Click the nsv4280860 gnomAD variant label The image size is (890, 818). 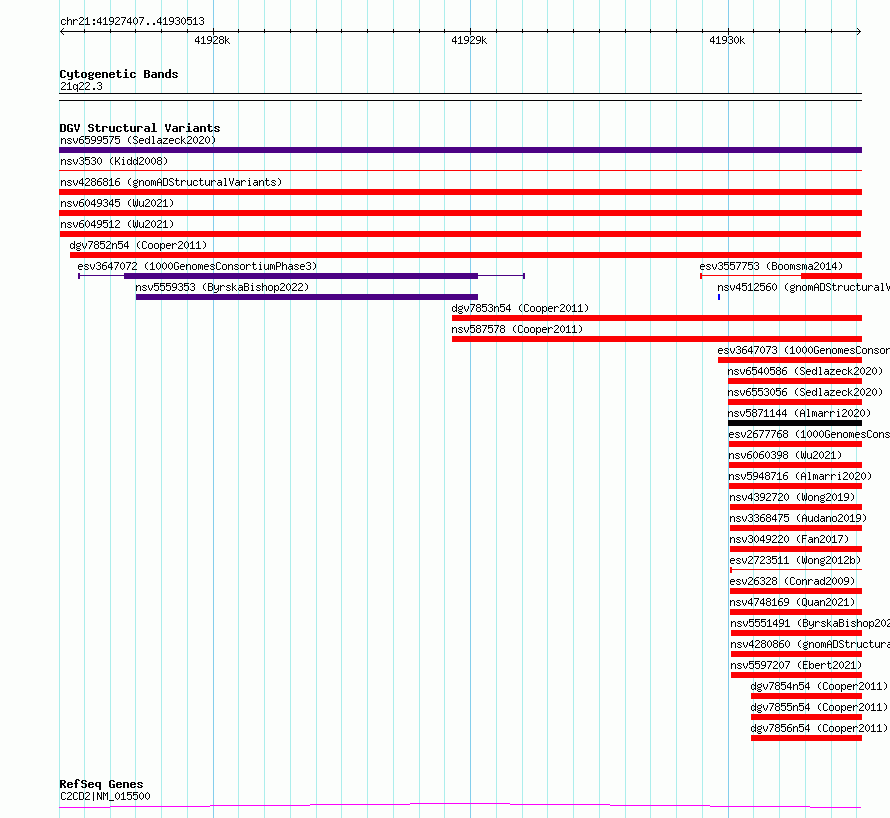coord(810,644)
